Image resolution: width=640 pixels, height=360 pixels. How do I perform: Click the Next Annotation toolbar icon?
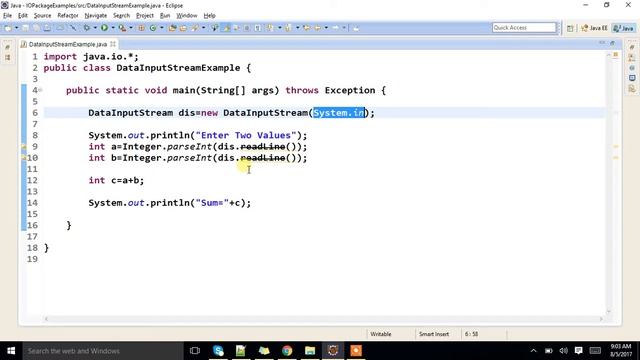(270, 28)
